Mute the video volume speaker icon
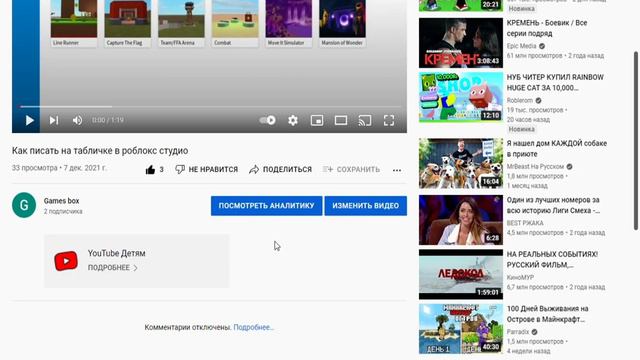This screenshot has height=360, width=640. coord(77,120)
